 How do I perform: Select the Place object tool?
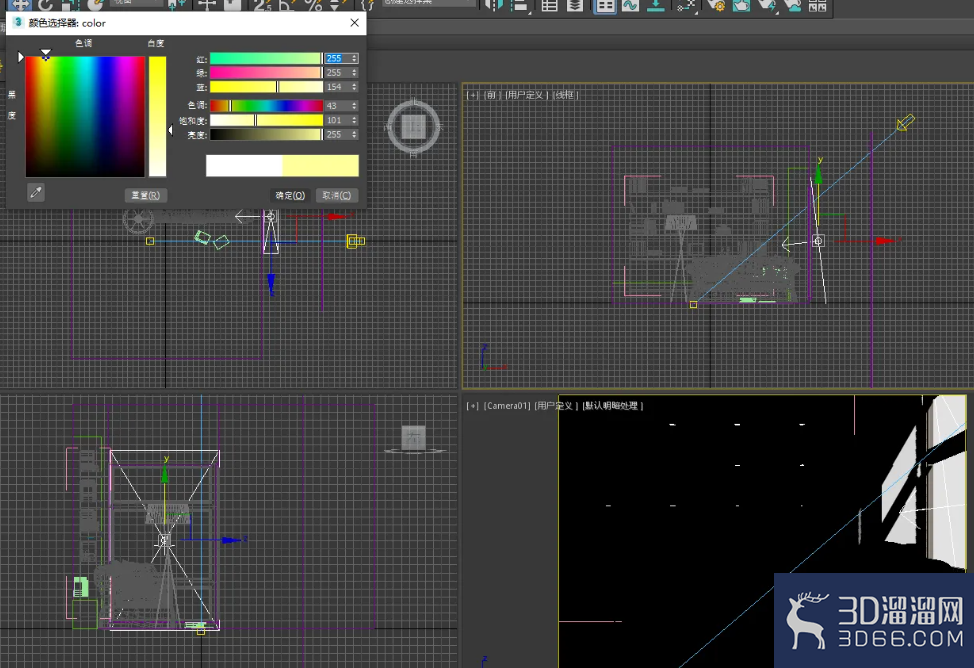pos(94,5)
